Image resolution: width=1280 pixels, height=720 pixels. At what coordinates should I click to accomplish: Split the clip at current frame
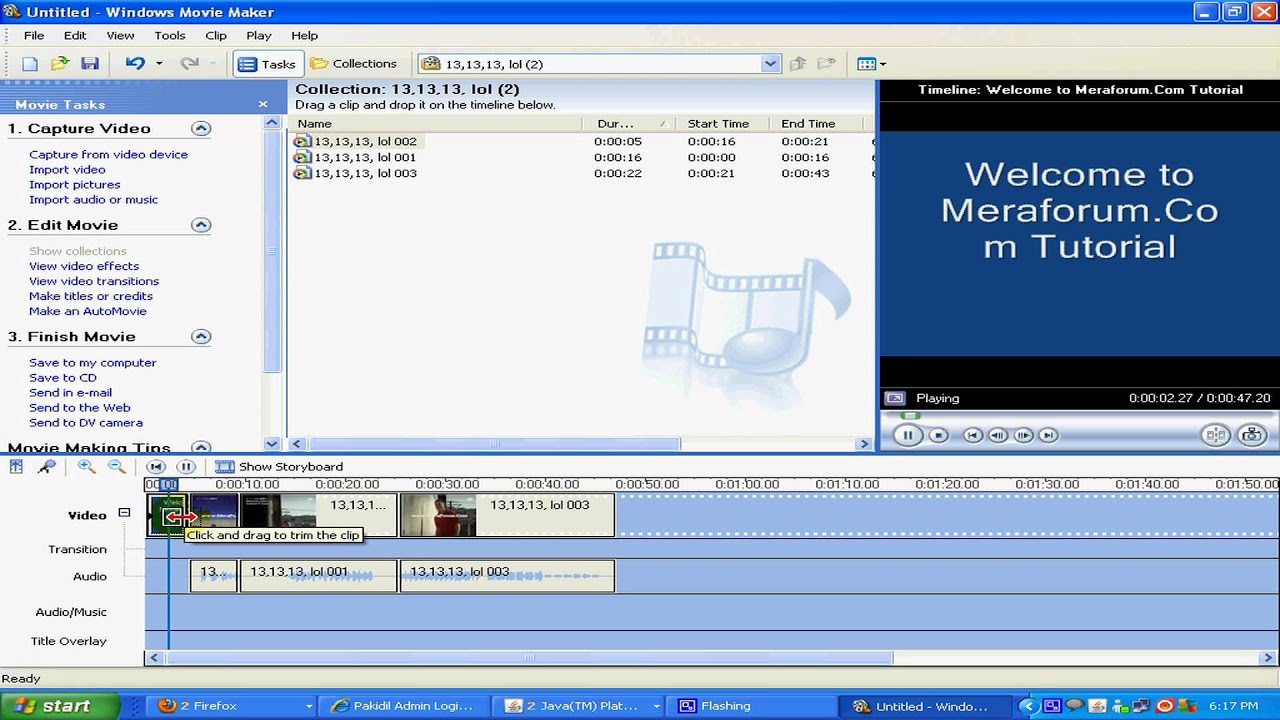[1215, 435]
